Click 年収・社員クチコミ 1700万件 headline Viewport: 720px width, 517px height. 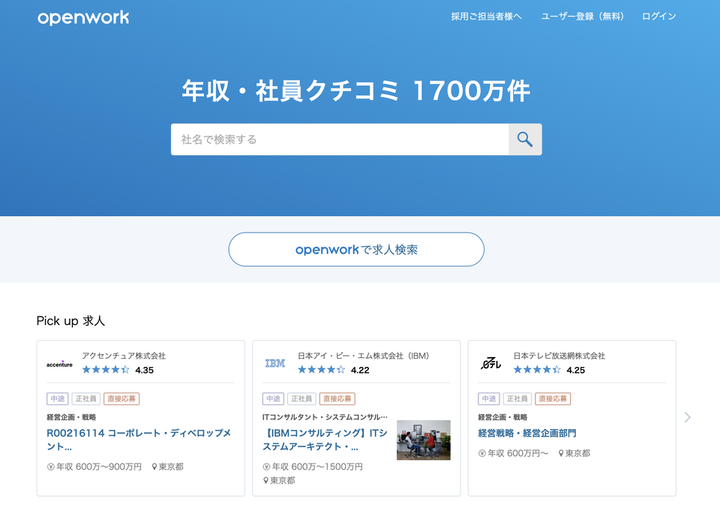356,90
